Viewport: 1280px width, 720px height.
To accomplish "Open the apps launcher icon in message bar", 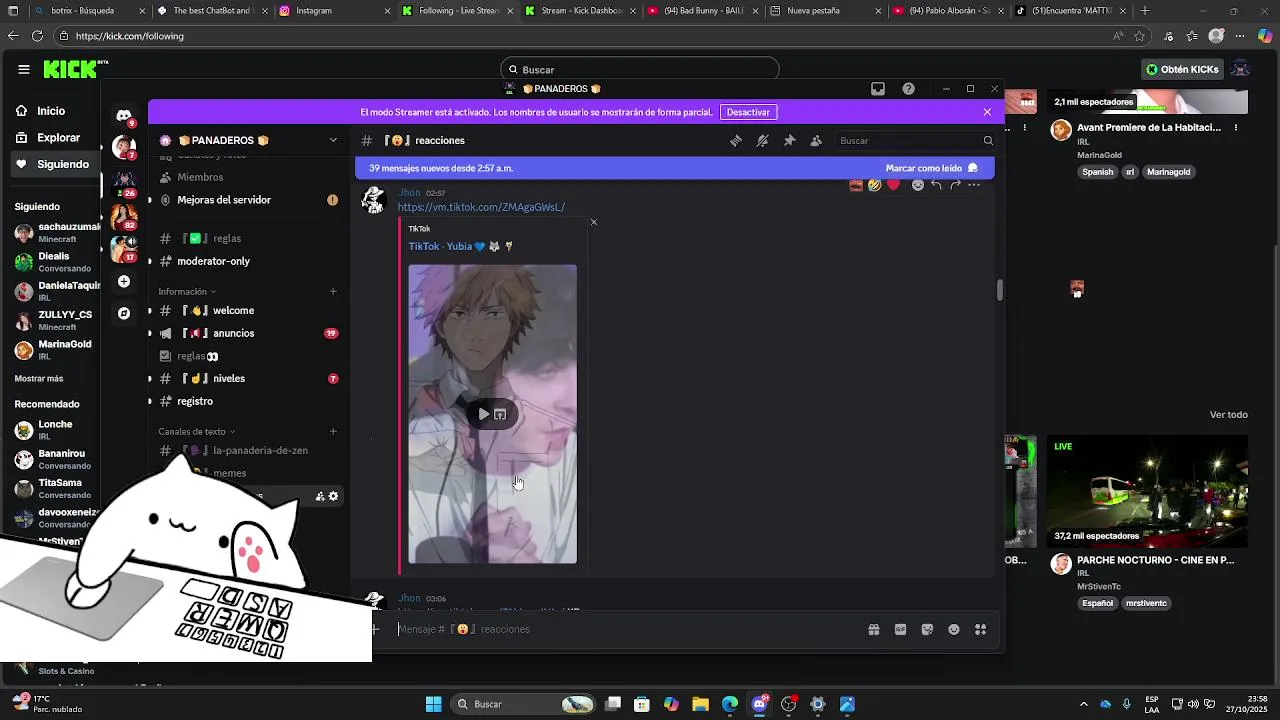I will (x=980, y=629).
